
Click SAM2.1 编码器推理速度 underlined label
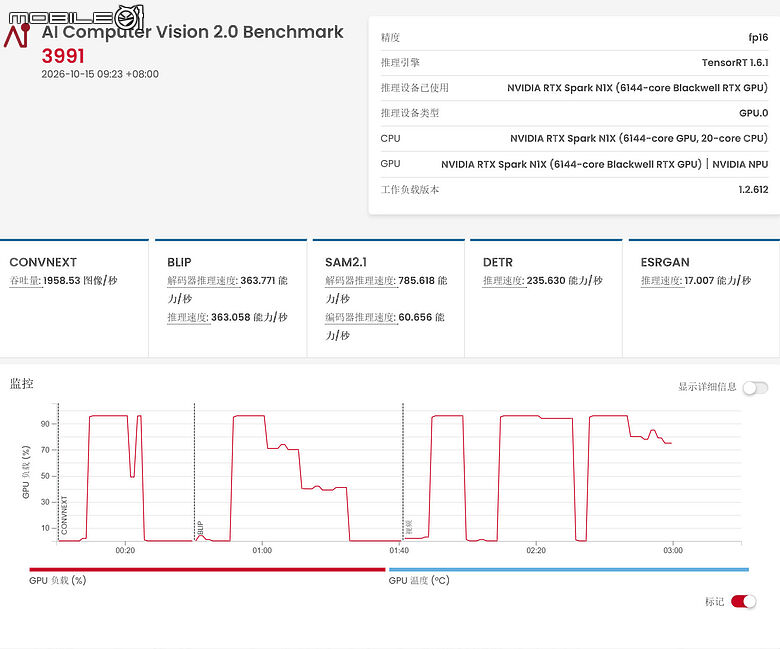[360, 317]
